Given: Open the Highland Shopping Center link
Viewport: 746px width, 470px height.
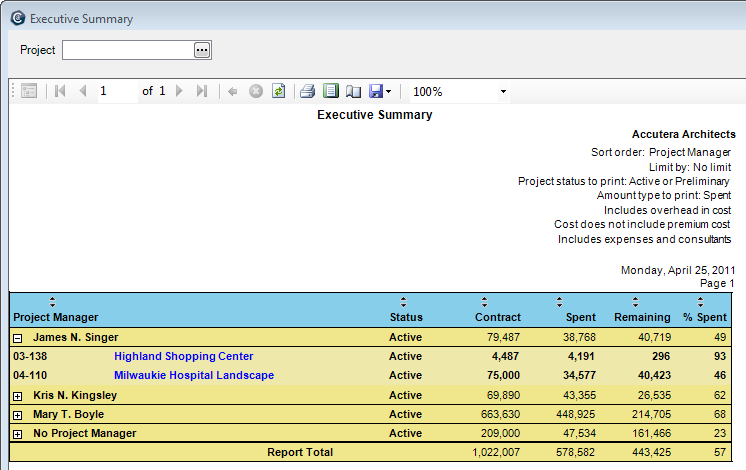Looking at the screenshot, I should point(183,356).
